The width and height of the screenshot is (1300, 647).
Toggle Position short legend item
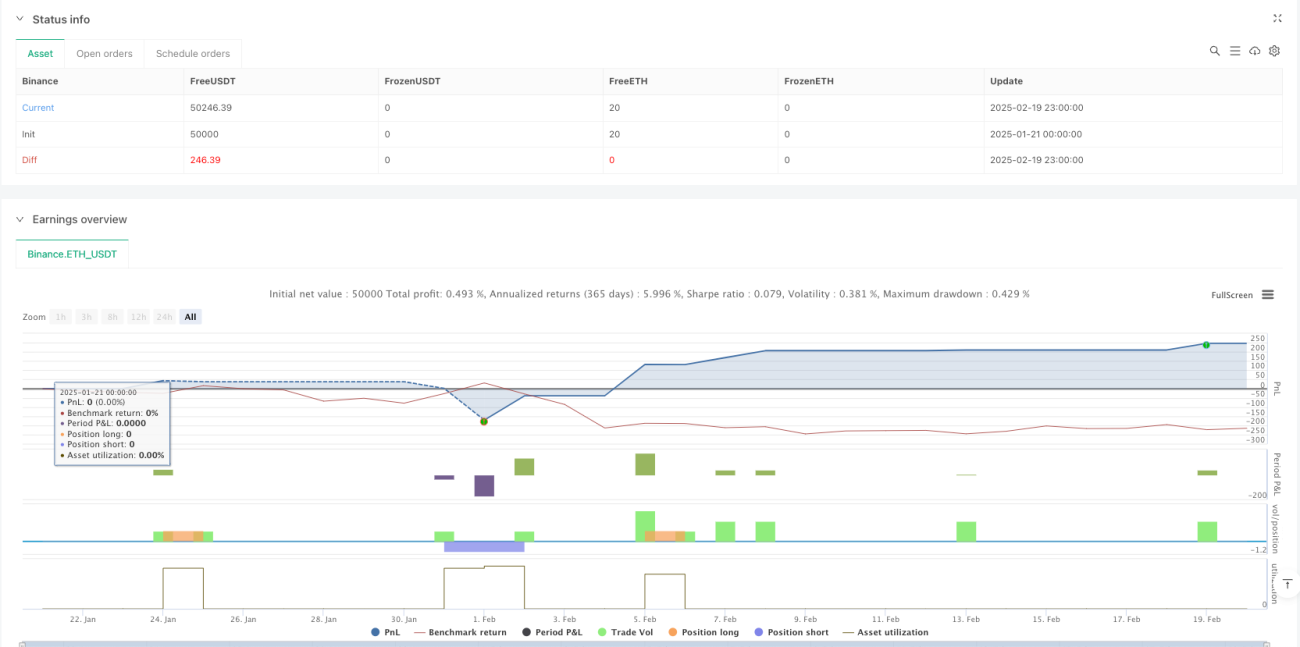(791, 632)
